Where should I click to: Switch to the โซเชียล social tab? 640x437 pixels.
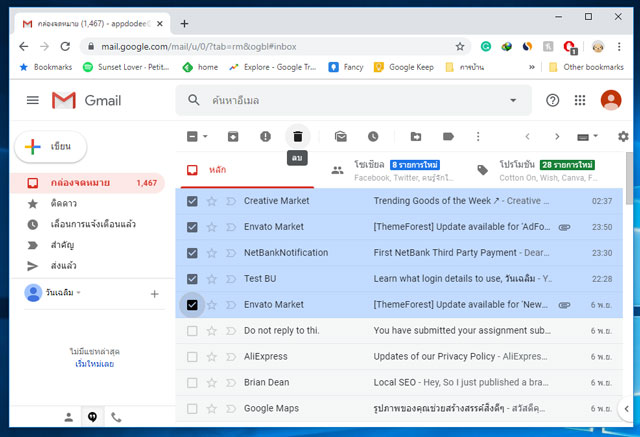pos(394,170)
